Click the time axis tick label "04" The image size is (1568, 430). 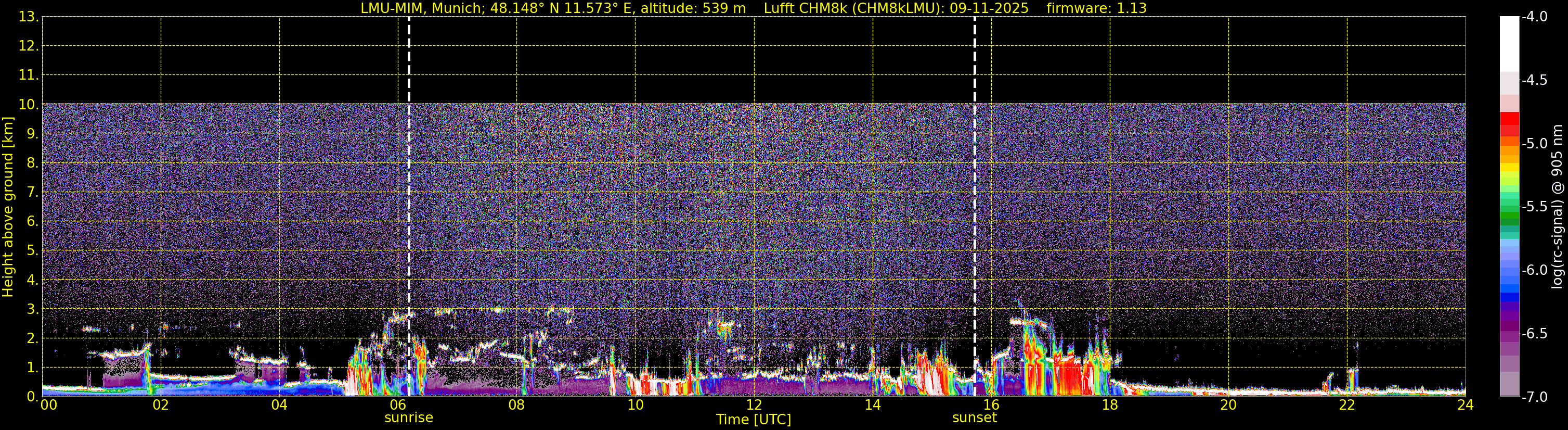coord(279,405)
